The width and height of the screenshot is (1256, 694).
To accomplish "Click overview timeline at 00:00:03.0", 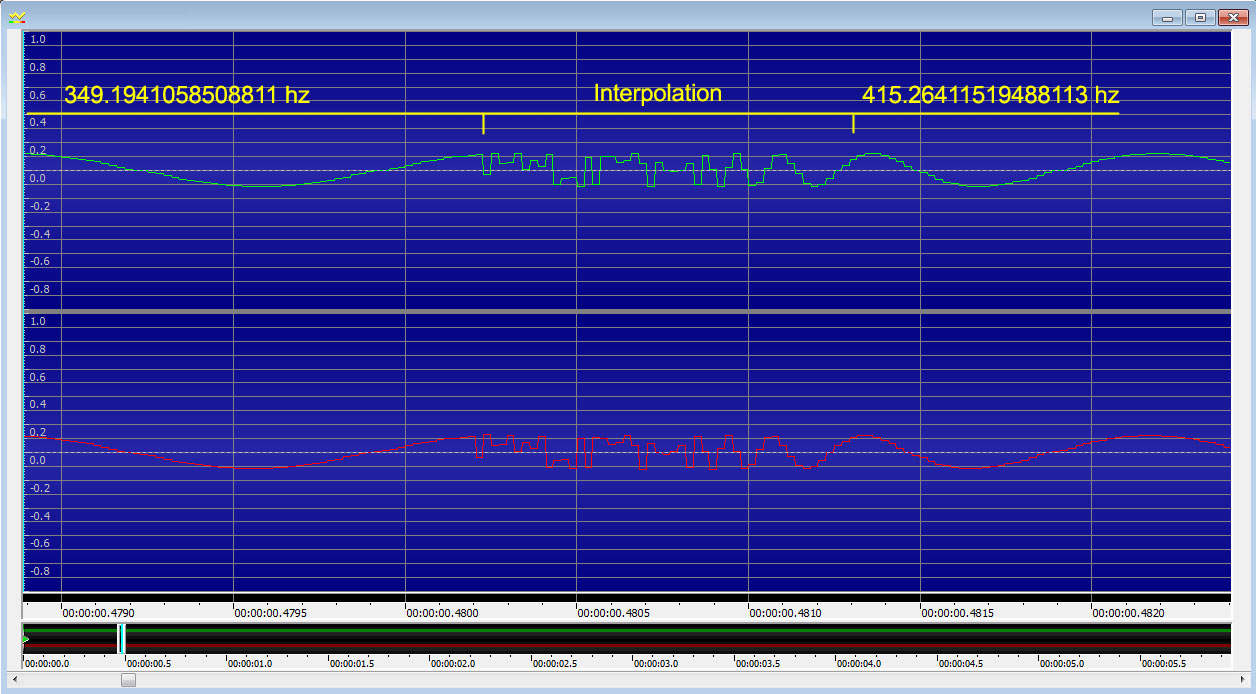I will (x=662, y=663).
